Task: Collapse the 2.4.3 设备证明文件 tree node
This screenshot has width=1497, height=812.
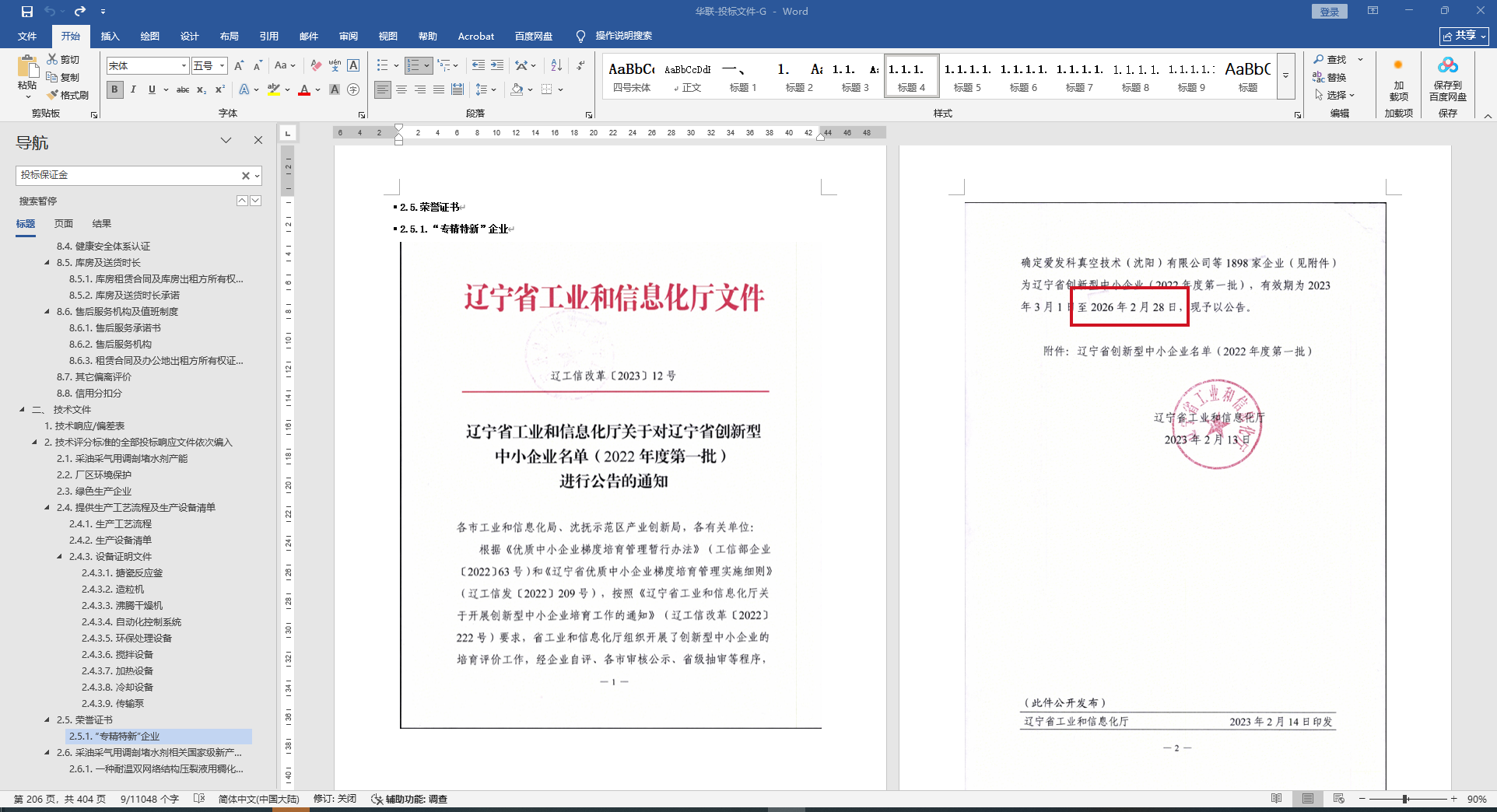Action: click(x=60, y=557)
